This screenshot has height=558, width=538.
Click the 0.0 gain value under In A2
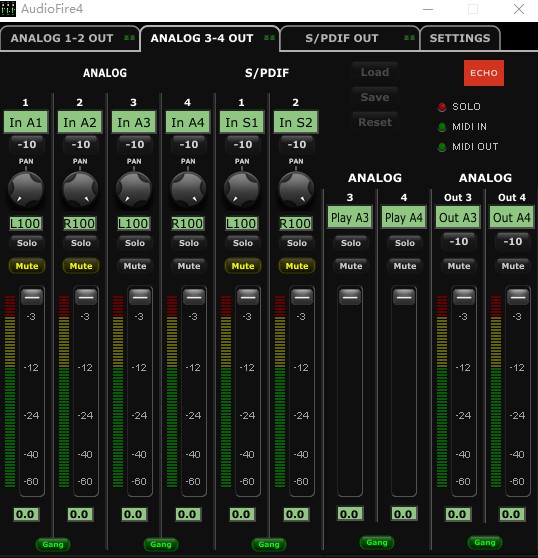tap(79, 514)
